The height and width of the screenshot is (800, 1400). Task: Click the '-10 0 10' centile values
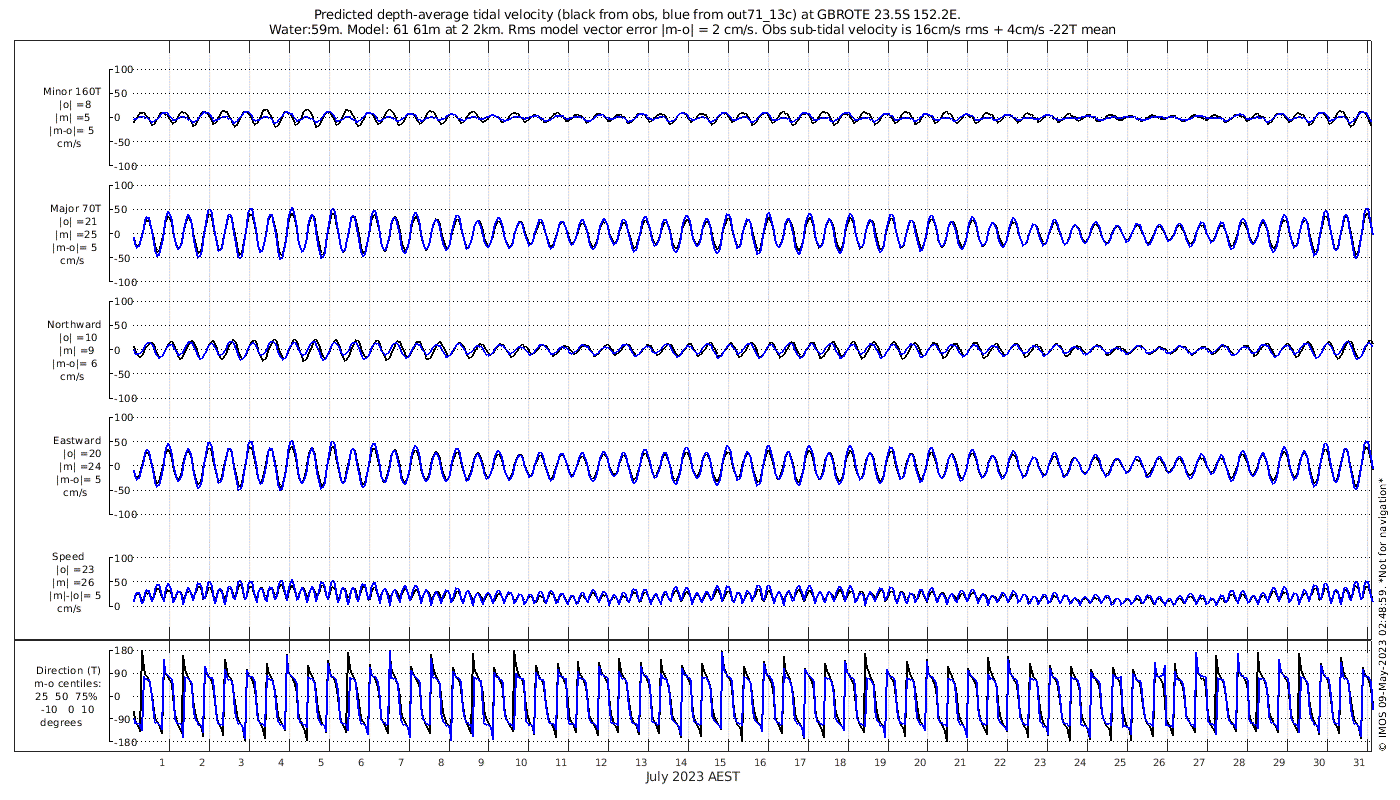68,710
